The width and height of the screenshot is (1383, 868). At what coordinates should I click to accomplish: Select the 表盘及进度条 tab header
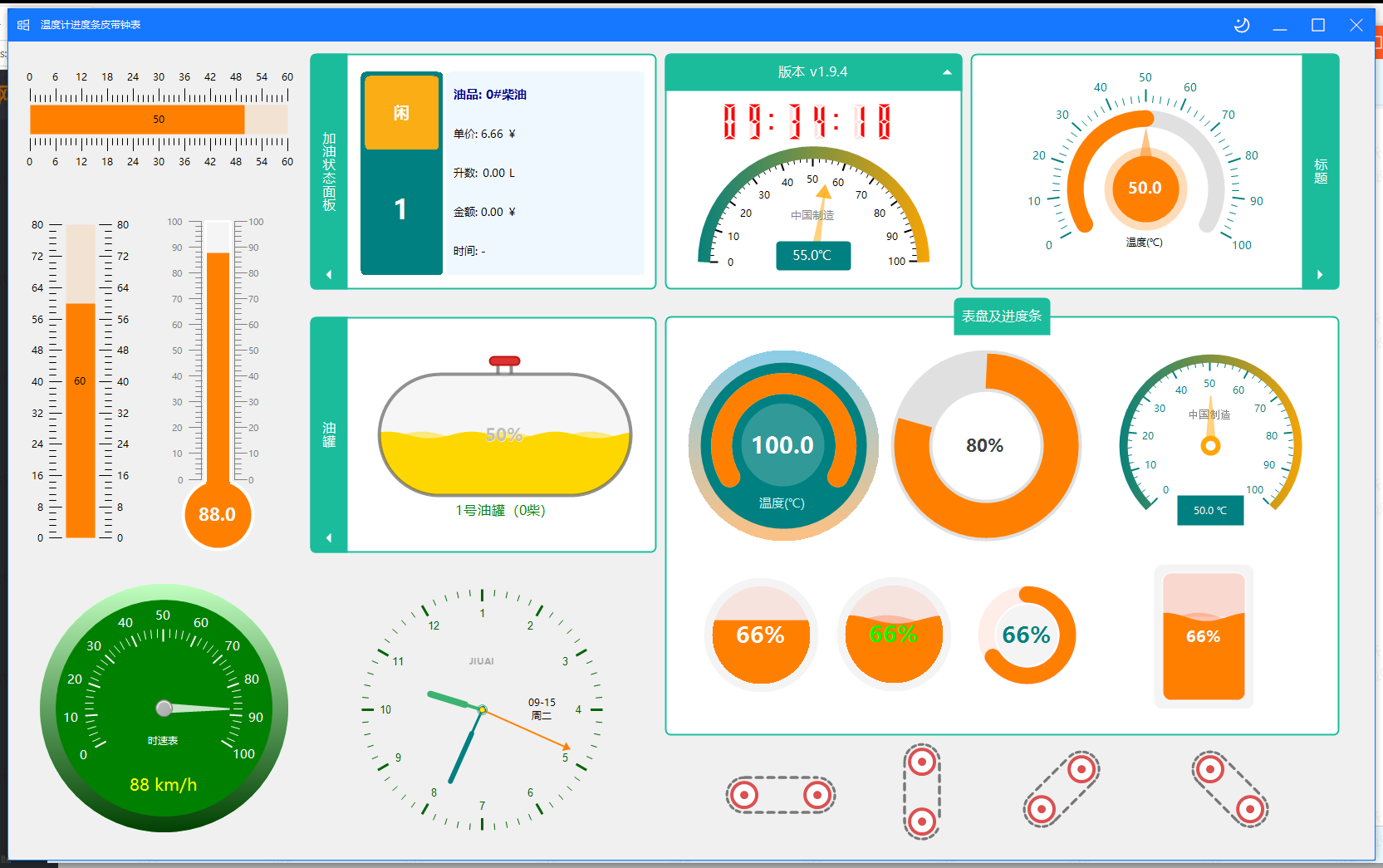1002,316
